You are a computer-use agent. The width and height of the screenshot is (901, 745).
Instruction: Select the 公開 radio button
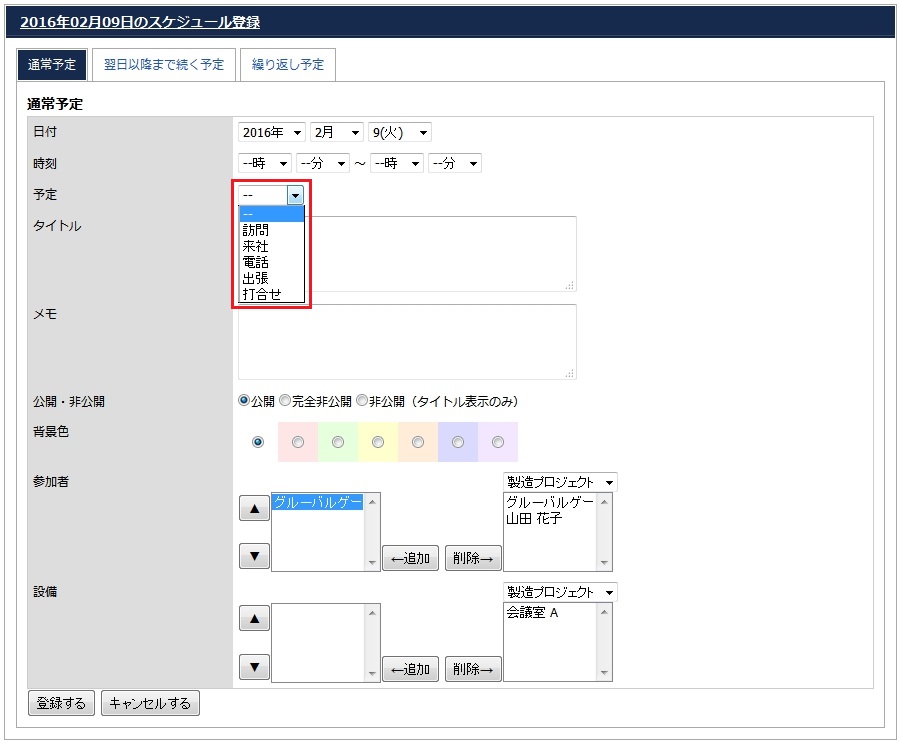pos(244,401)
